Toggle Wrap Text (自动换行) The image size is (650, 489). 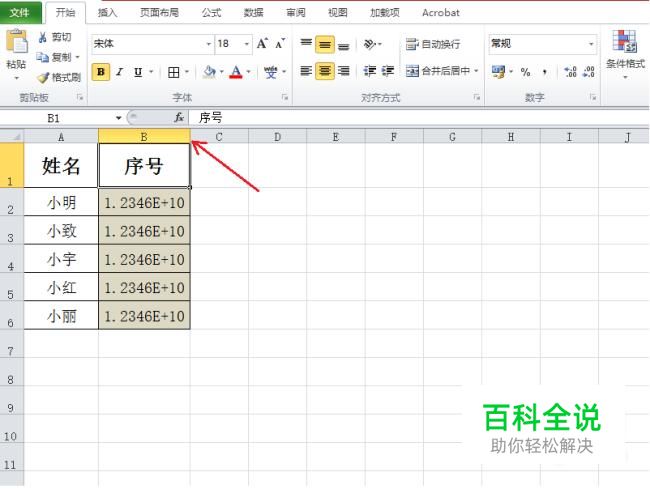(432, 44)
